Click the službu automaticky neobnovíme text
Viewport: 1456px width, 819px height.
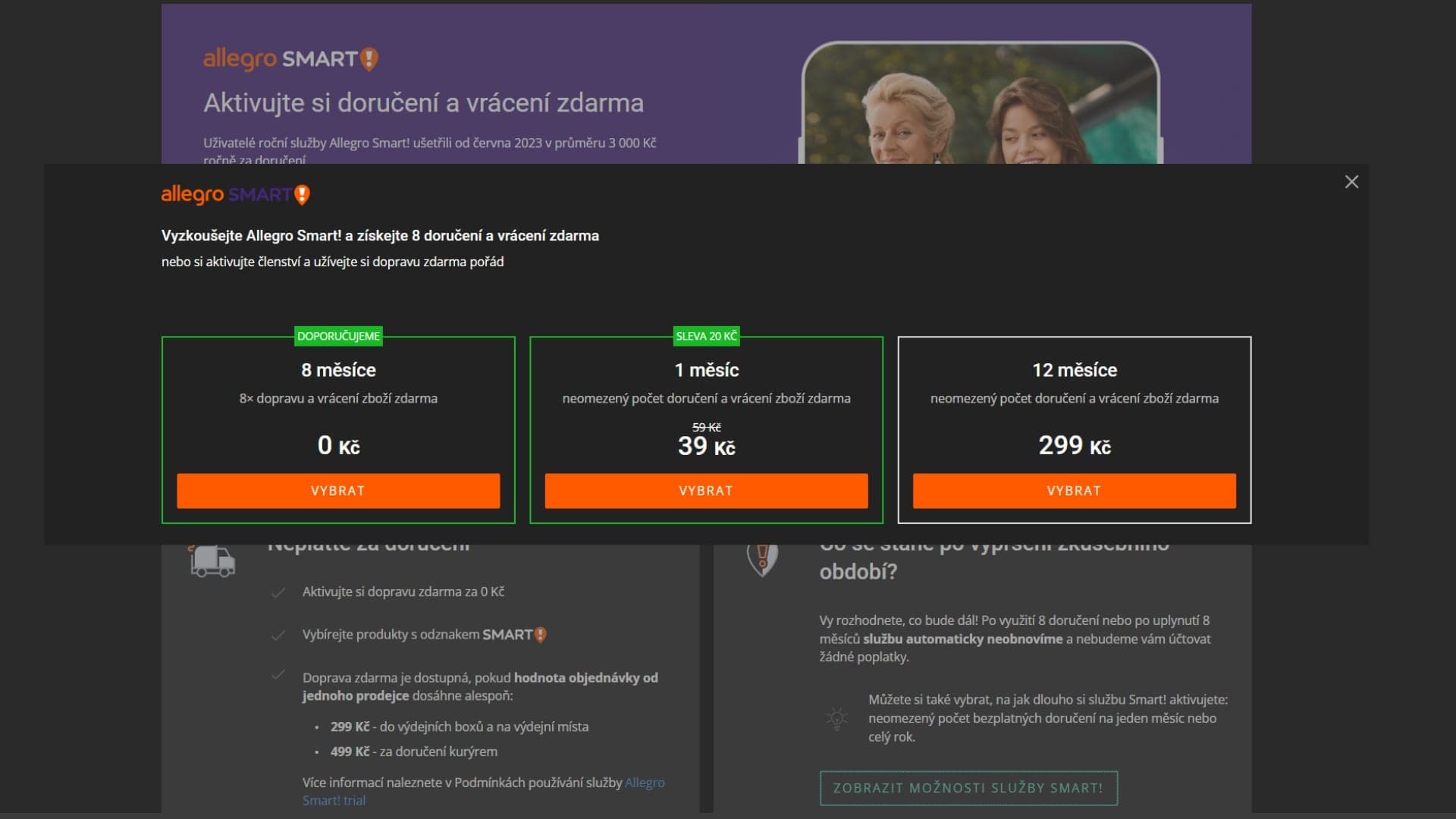[962, 639]
